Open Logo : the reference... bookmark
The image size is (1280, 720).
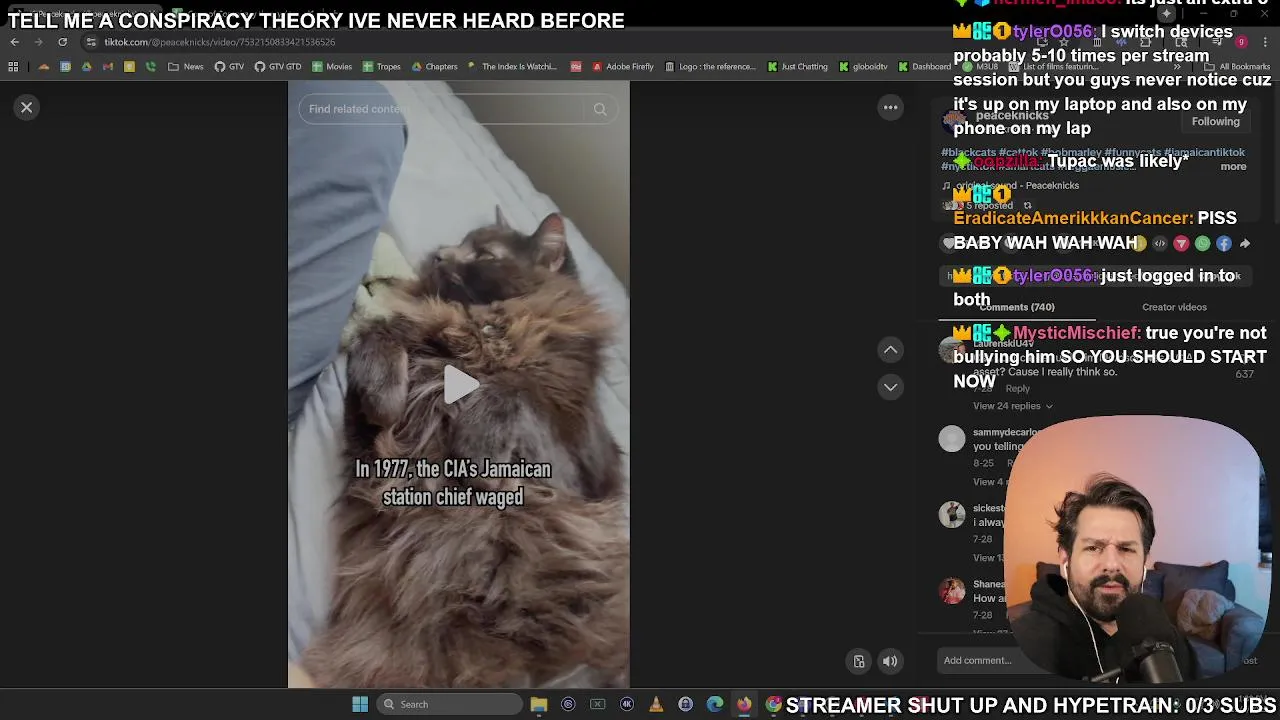tap(710, 67)
